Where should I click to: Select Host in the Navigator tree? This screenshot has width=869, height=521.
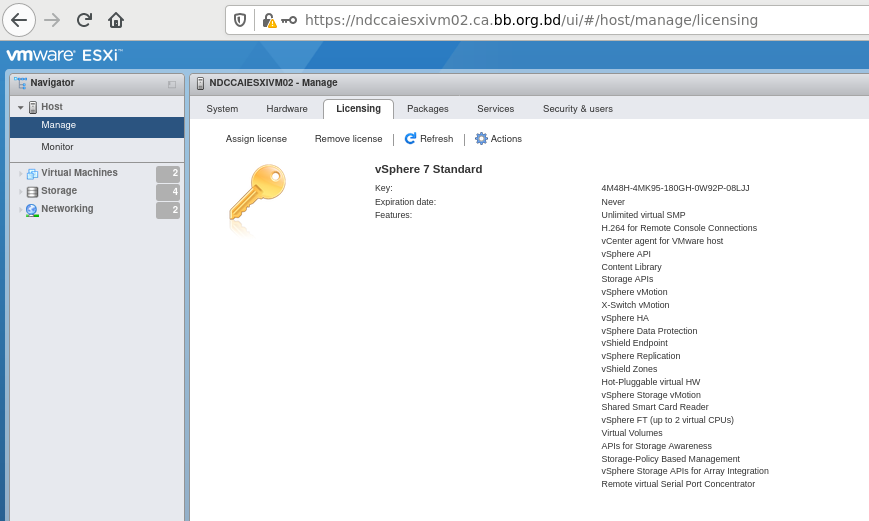(52, 106)
